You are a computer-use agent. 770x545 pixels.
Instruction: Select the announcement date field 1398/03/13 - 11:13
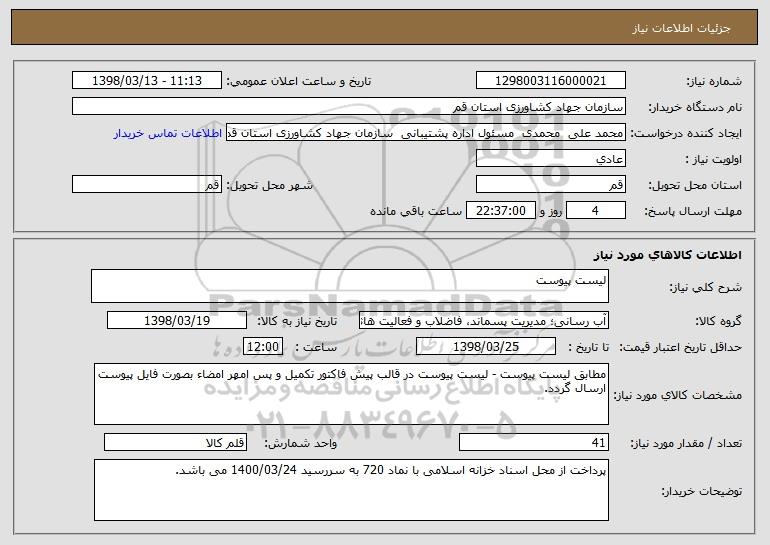coord(147,81)
